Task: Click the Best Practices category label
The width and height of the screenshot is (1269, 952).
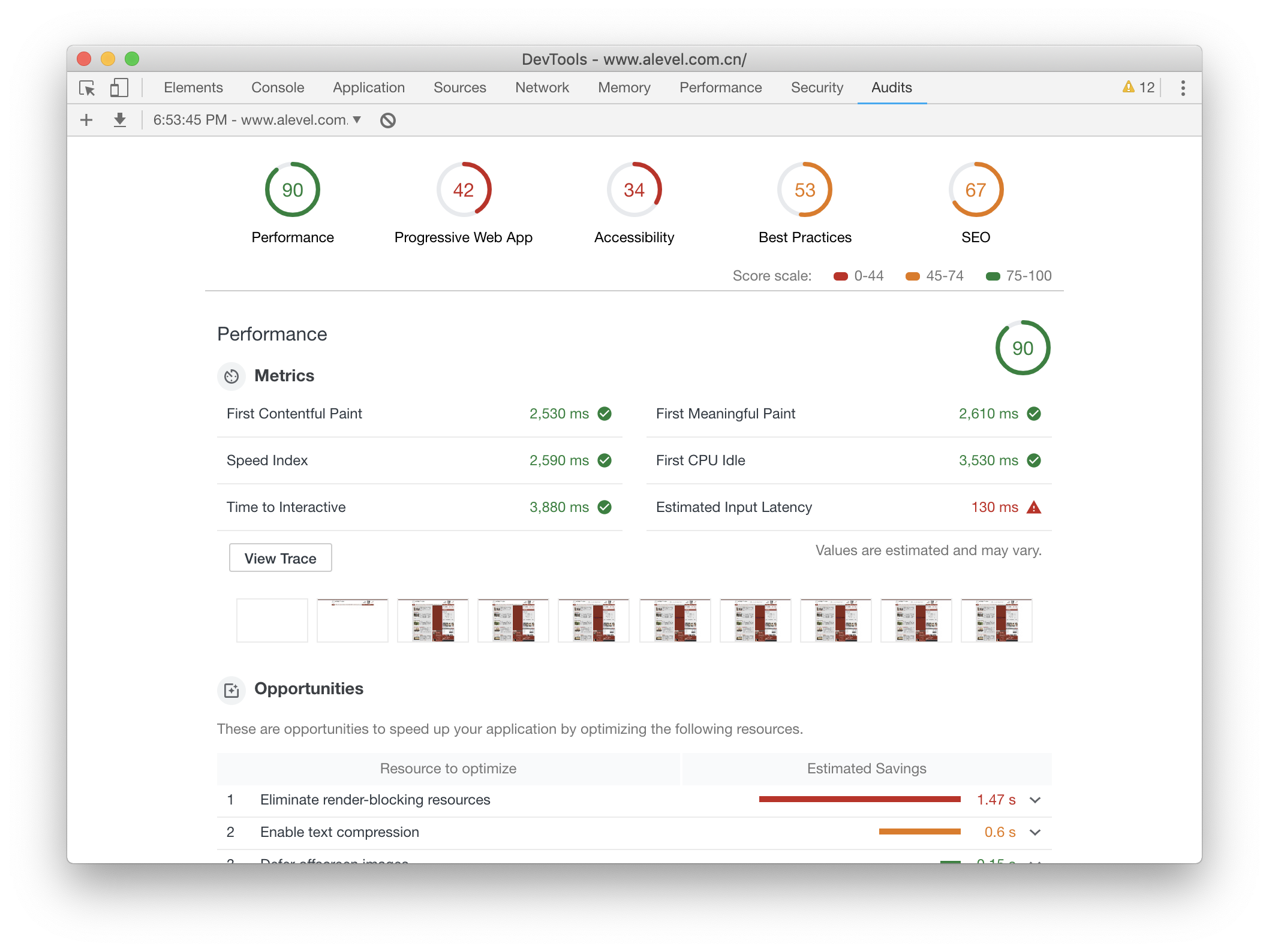Action: tap(805, 237)
